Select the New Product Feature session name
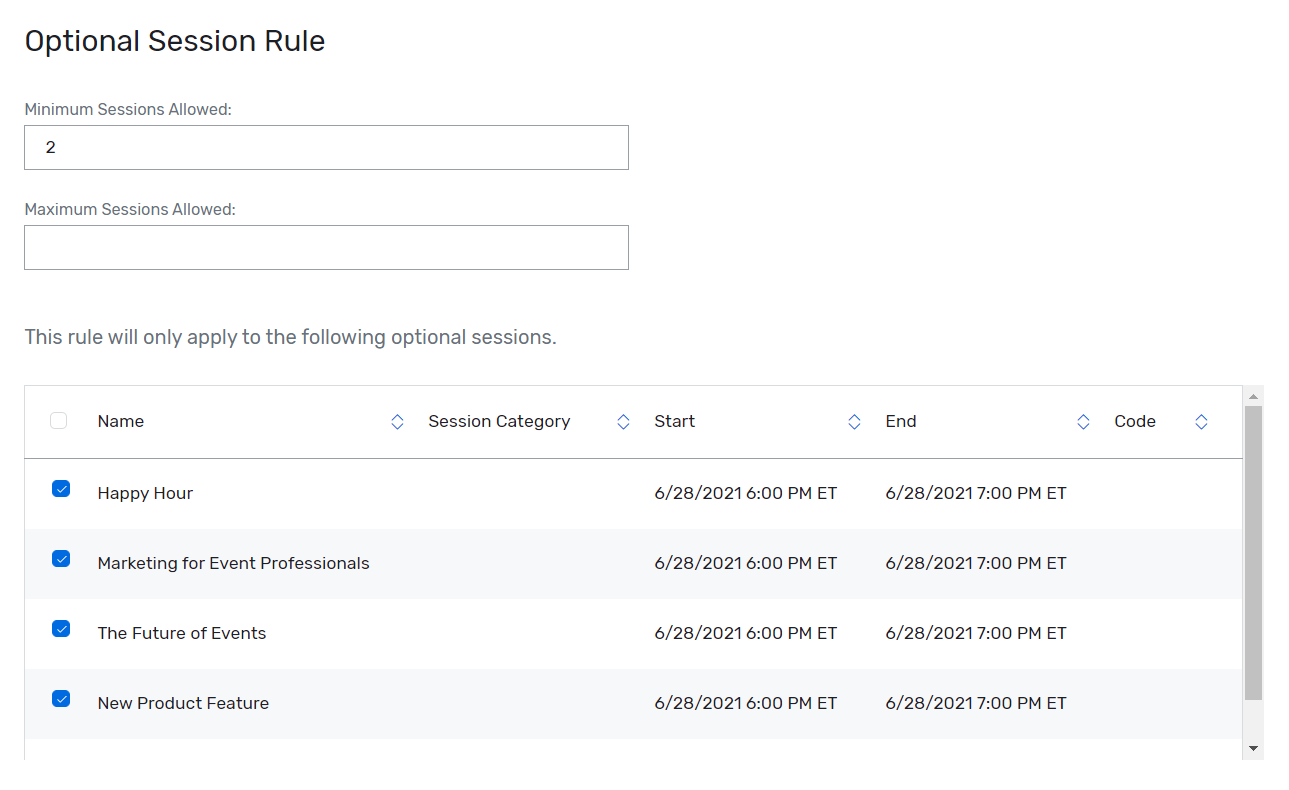 click(x=183, y=703)
